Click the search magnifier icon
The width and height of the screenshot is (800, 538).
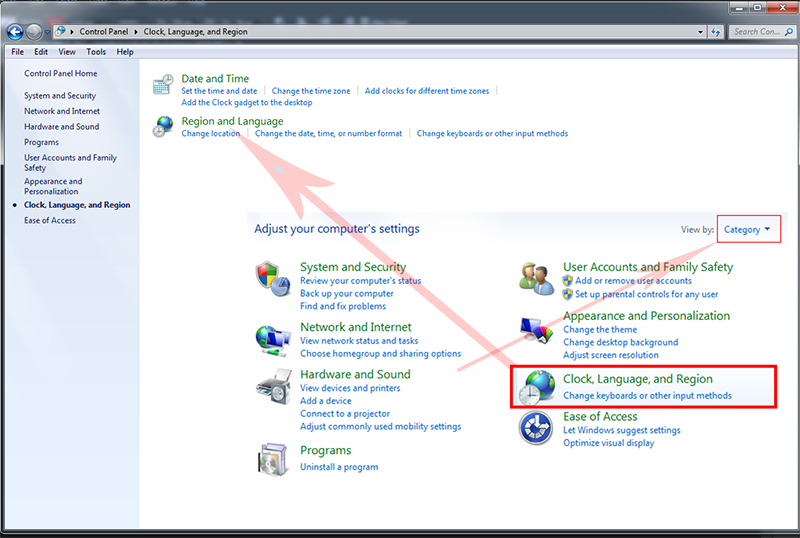(789, 32)
